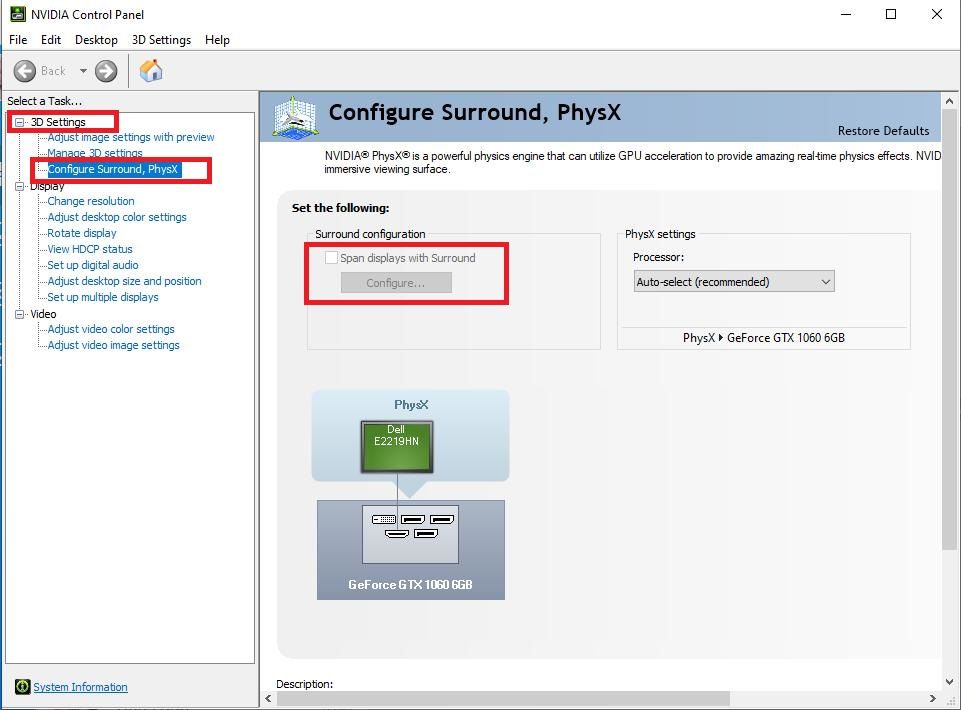This screenshot has width=961, height=710.
Task: Open Change resolution task
Action: (x=91, y=201)
